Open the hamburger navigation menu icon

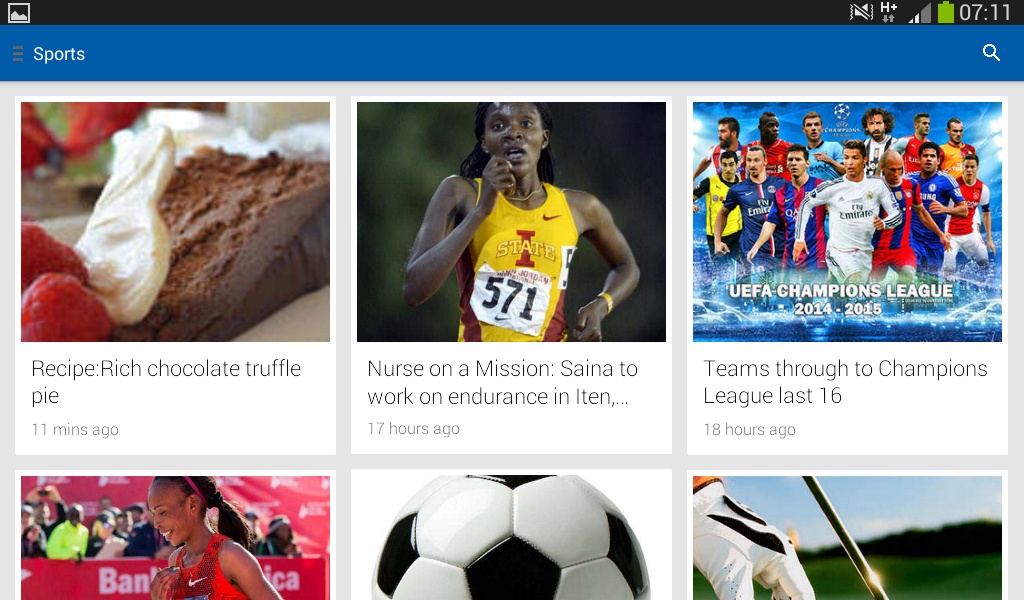point(18,54)
